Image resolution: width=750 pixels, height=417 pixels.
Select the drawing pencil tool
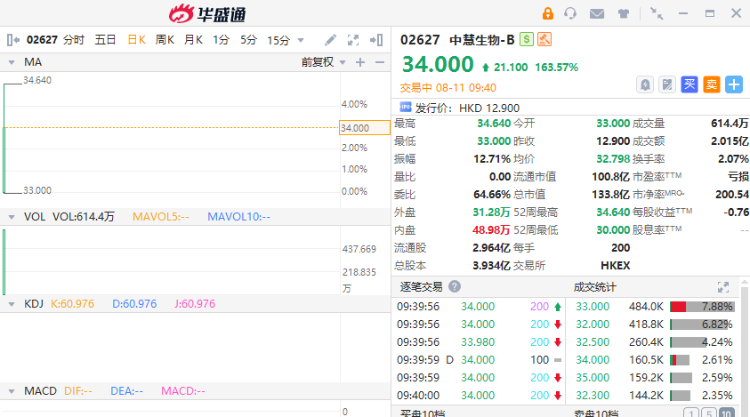(x=330, y=40)
